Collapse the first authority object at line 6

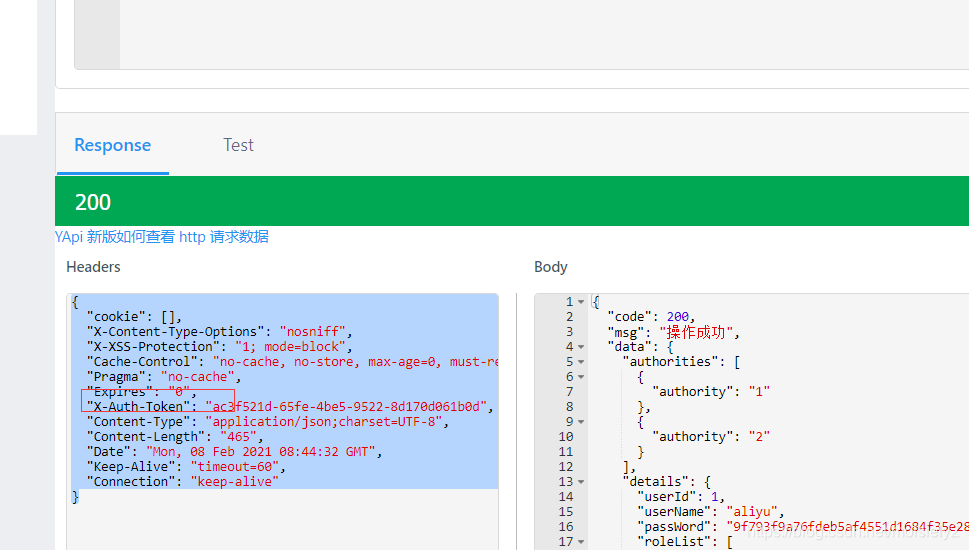point(581,377)
